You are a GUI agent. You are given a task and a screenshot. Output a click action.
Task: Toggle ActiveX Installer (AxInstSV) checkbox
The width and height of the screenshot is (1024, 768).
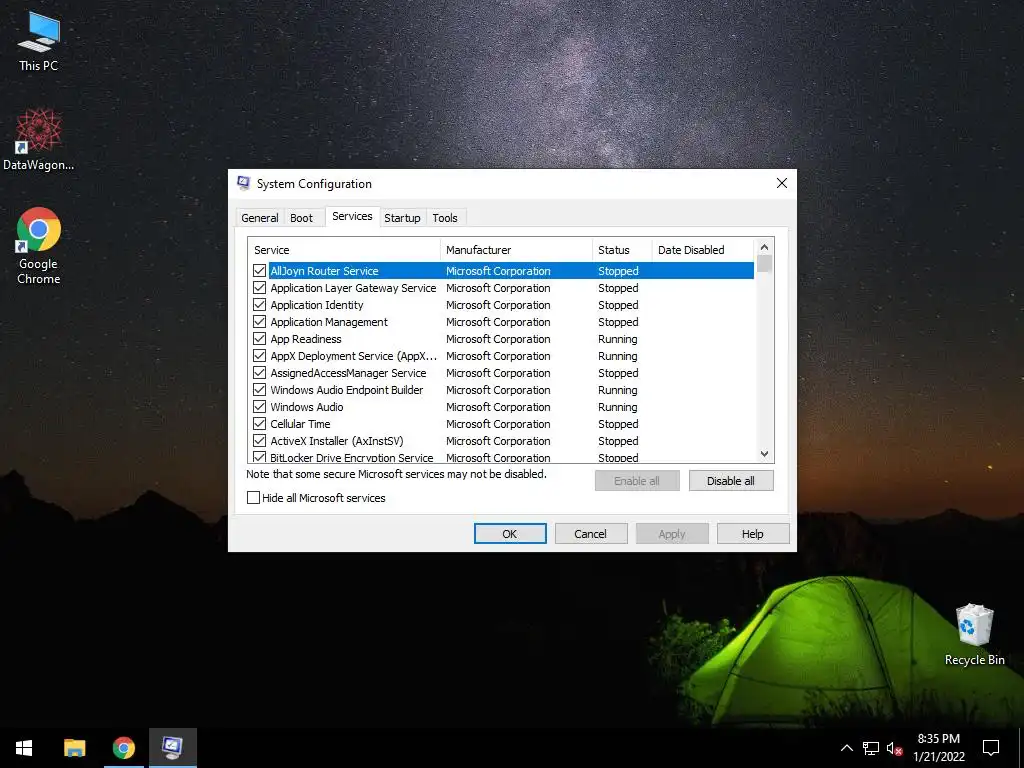point(259,440)
